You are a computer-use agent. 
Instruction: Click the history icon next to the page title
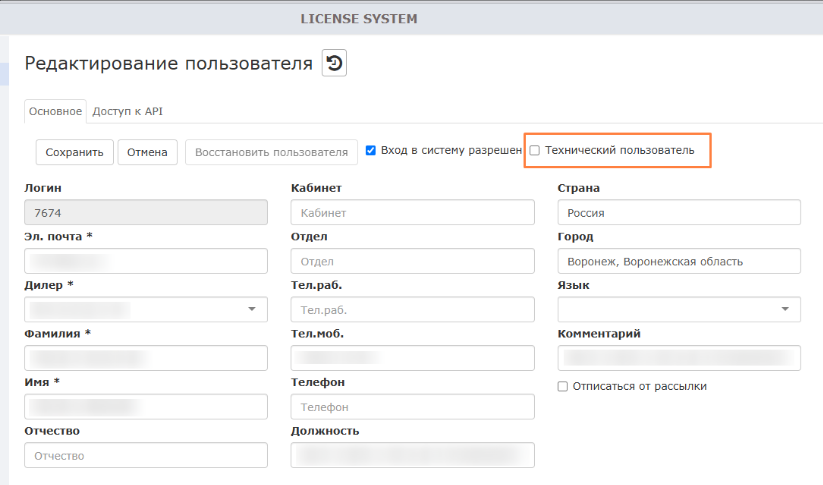click(x=334, y=63)
